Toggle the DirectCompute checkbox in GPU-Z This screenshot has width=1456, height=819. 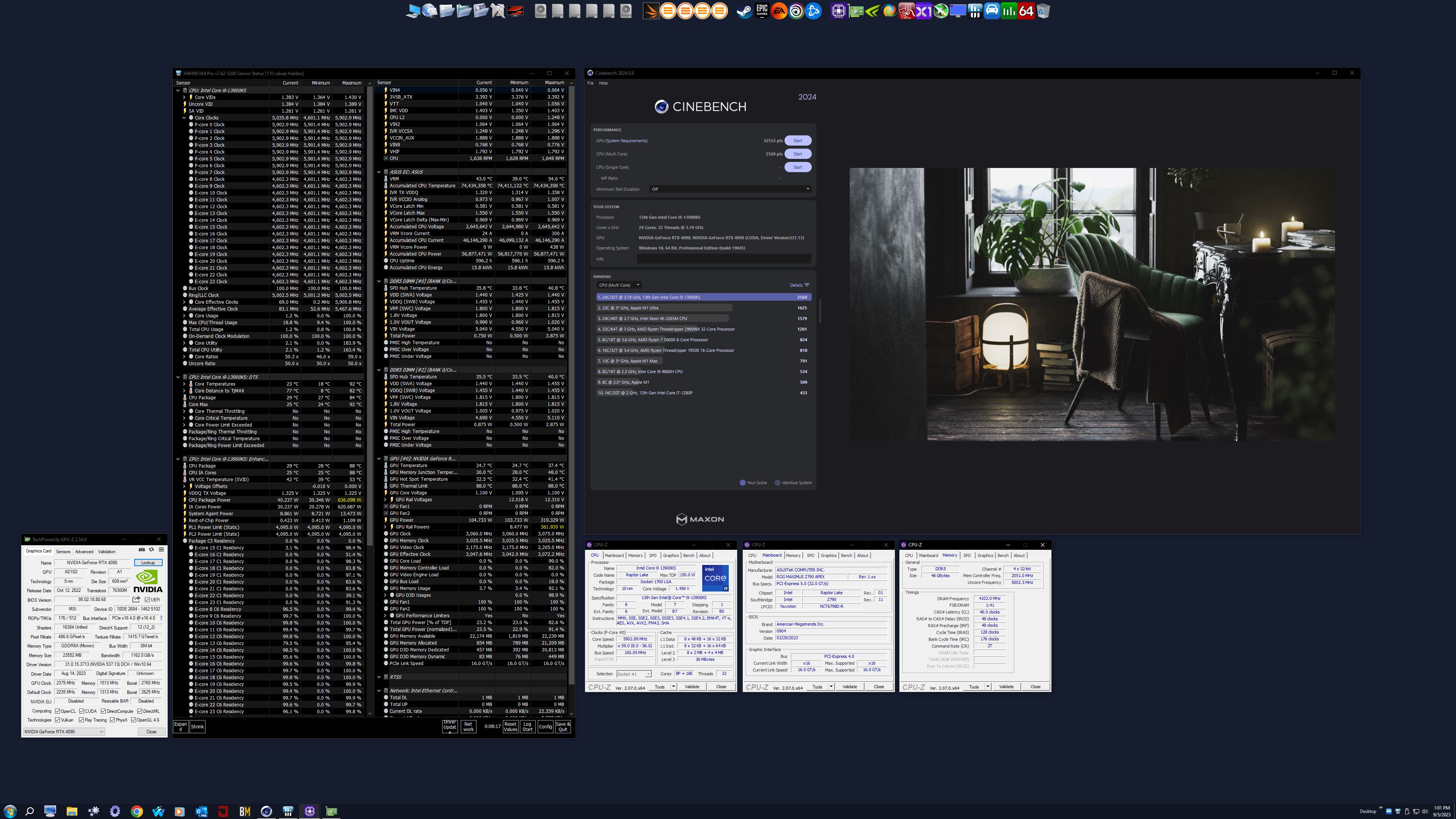[x=104, y=711]
